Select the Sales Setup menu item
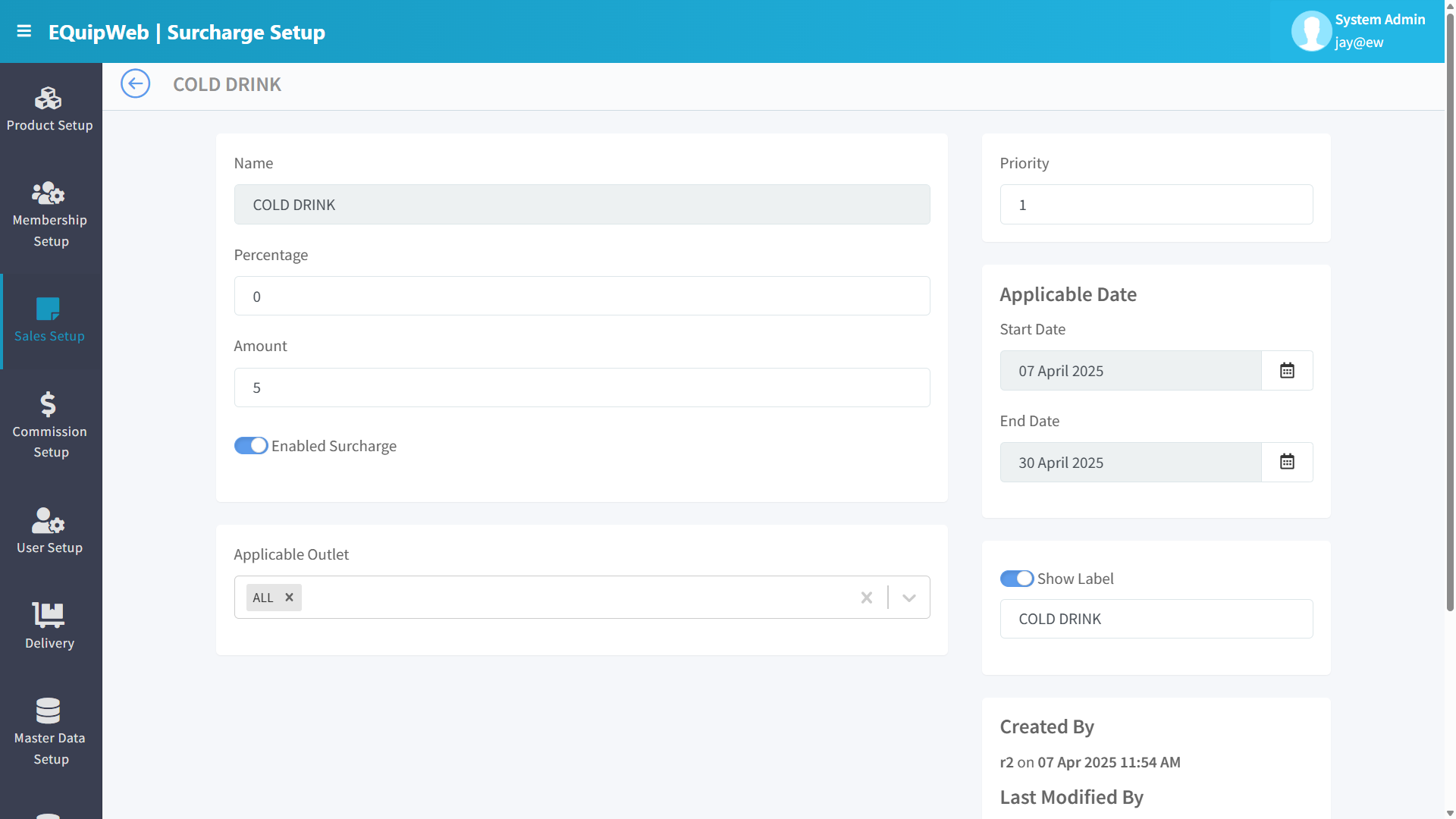The height and width of the screenshot is (819, 1456). (x=50, y=321)
